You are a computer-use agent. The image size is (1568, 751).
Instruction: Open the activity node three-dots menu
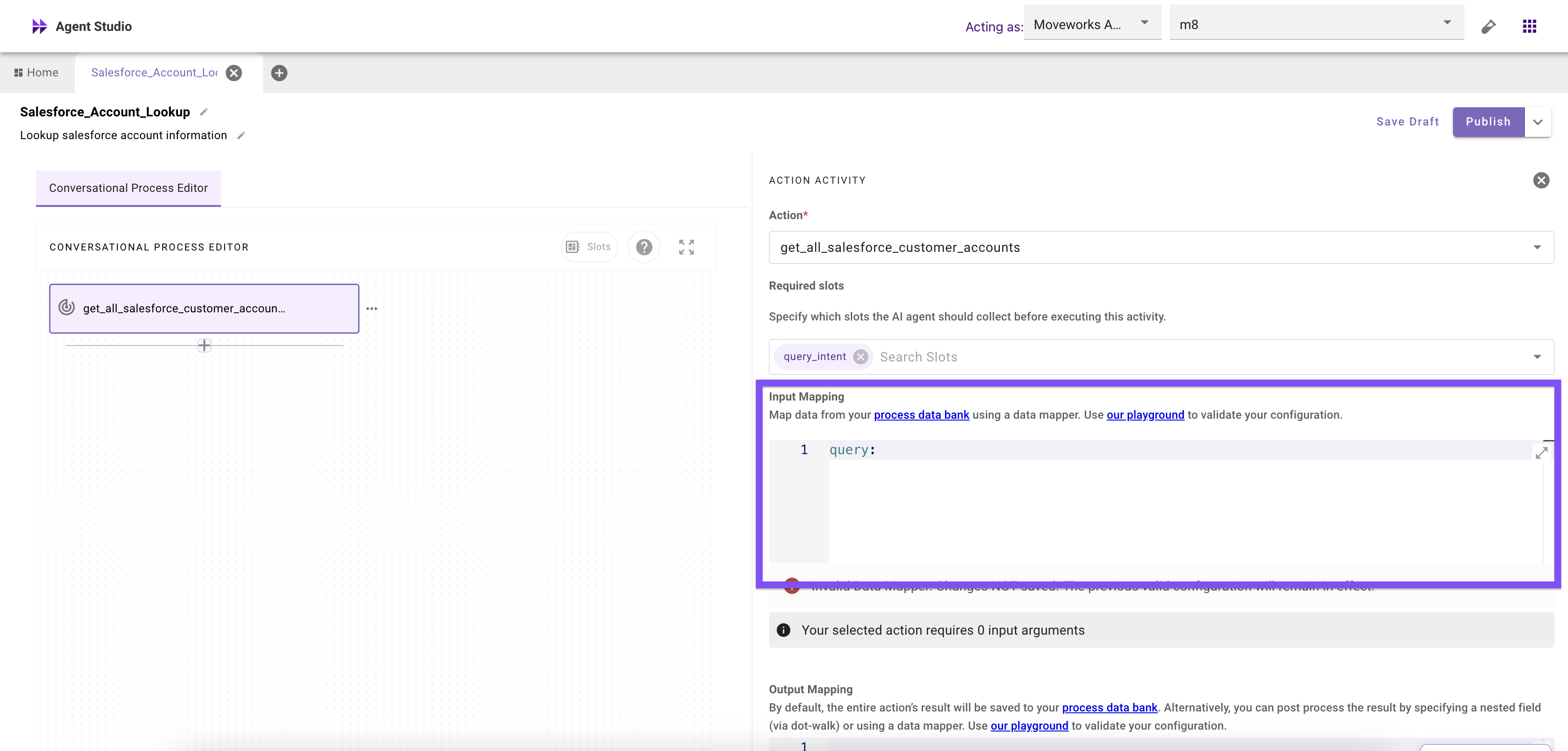(371, 309)
